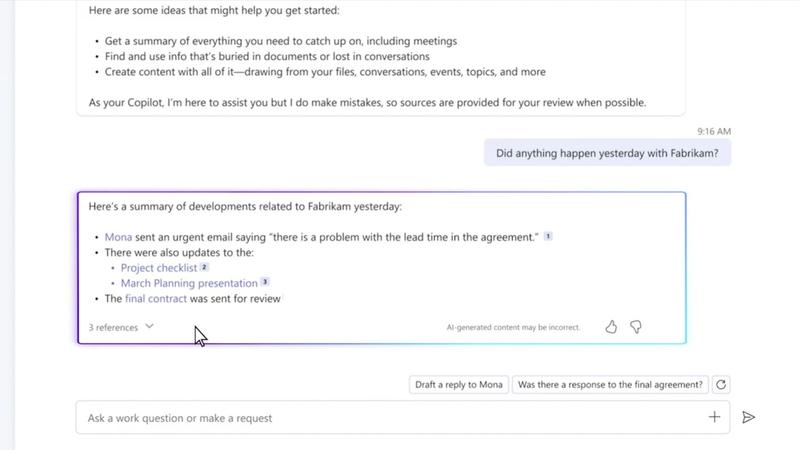Refresh the suggested prompts
This screenshot has height=450, width=800.
coord(721,385)
